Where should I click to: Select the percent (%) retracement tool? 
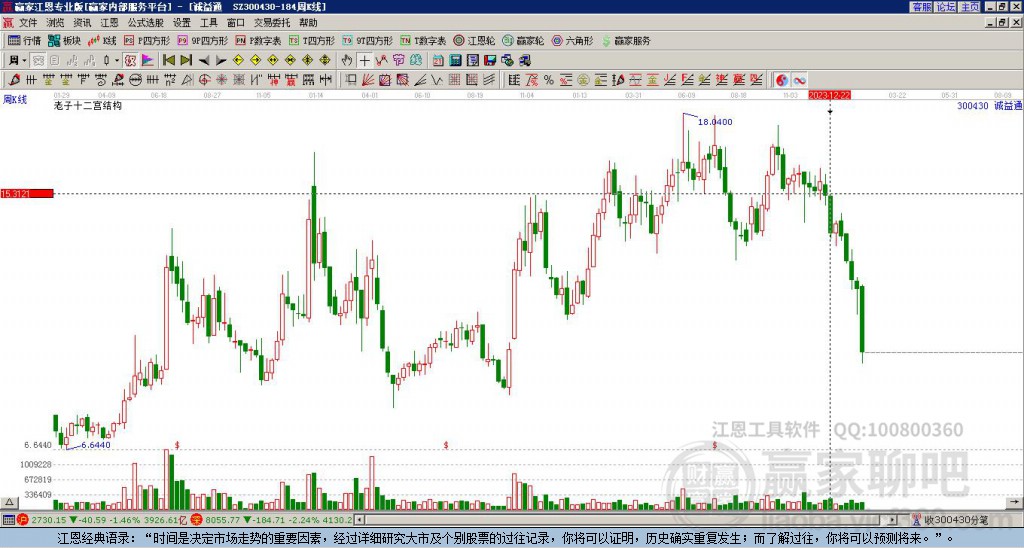pyautogui.click(x=548, y=80)
